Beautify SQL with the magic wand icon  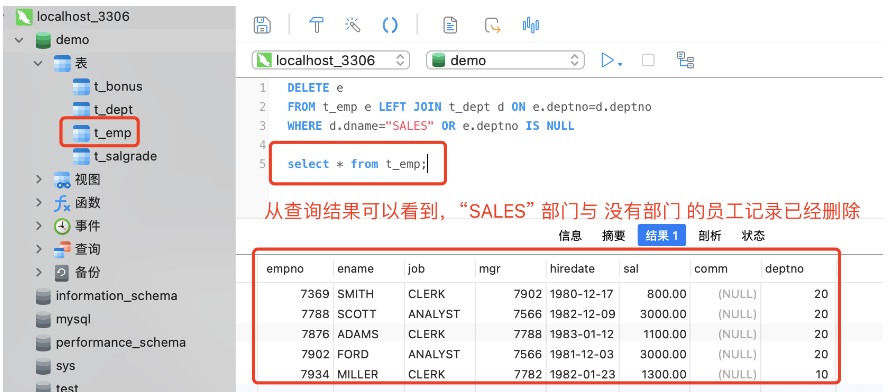(353, 25)
